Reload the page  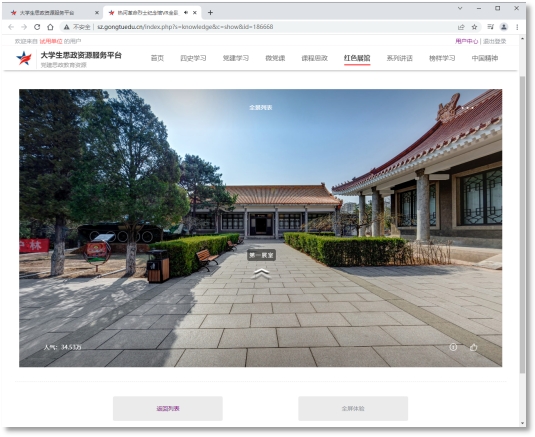[37, 27]
